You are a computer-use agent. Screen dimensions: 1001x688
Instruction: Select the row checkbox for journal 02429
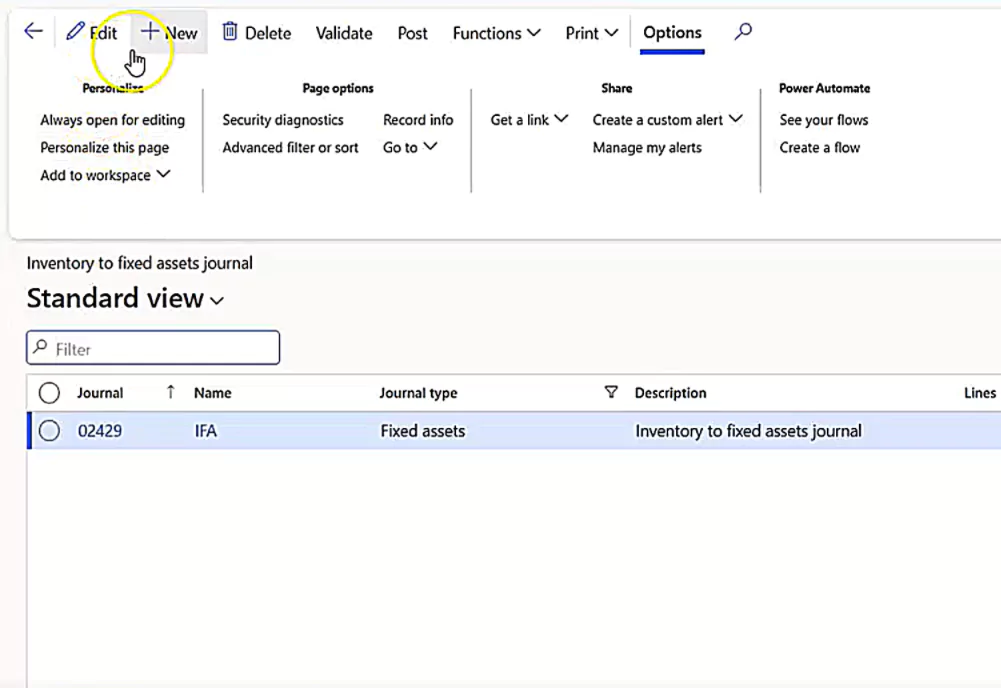[x=49, y=430]
